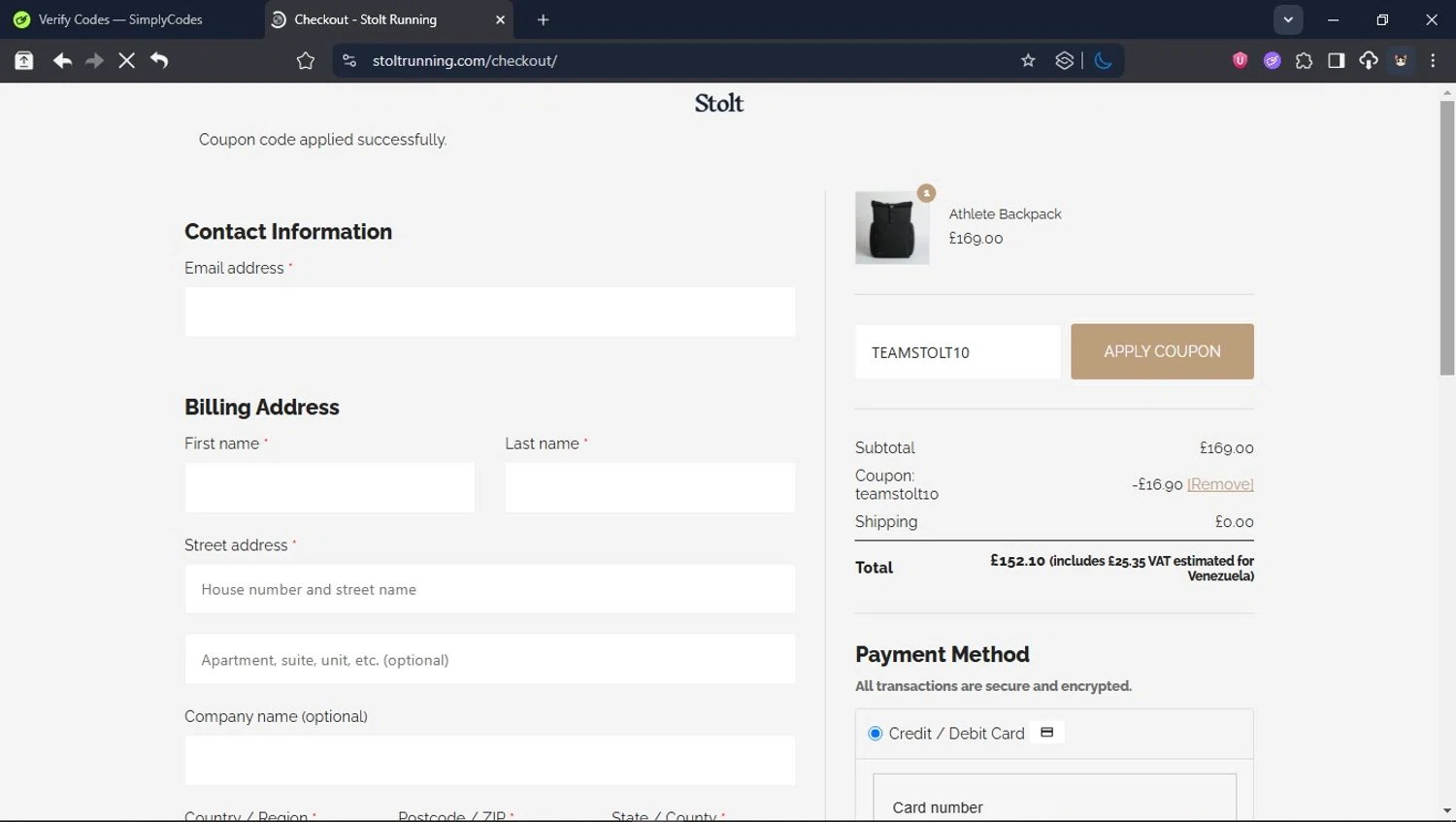Image resolution: width=1456 pixels, height=822 pixels.
Task: Click the card icon beside Credit / Debit Card
Action: coord(1046,733)
